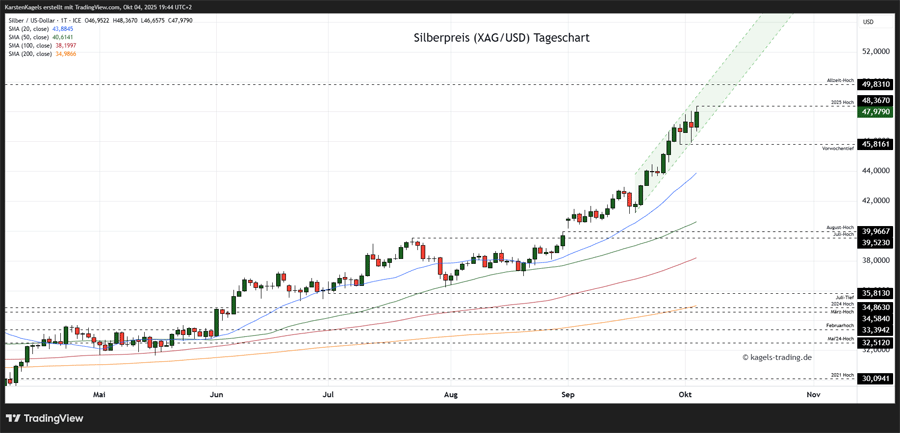Image resolution: width=900 pixels, height=433 pixels.
Task: Click the TradingView logo icon
Action: coord(14,418)
